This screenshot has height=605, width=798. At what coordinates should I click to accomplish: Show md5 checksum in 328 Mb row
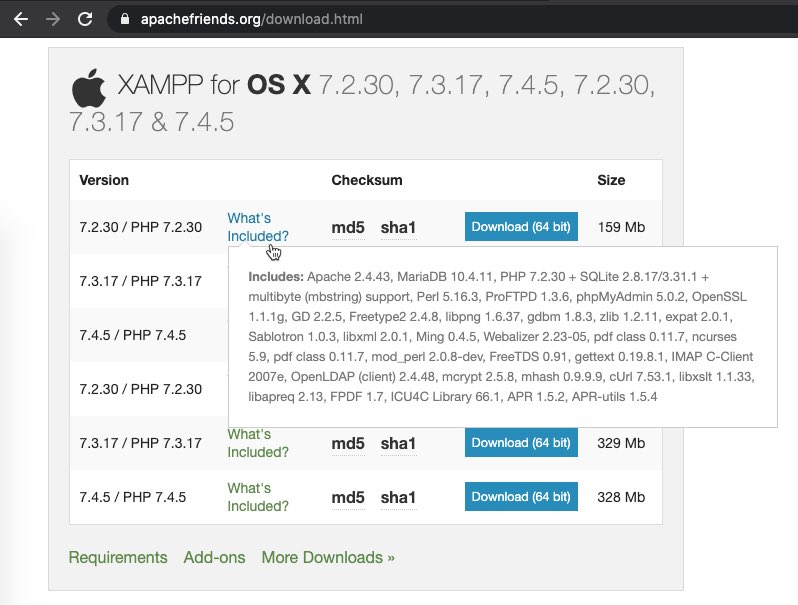tap(348, 498)
